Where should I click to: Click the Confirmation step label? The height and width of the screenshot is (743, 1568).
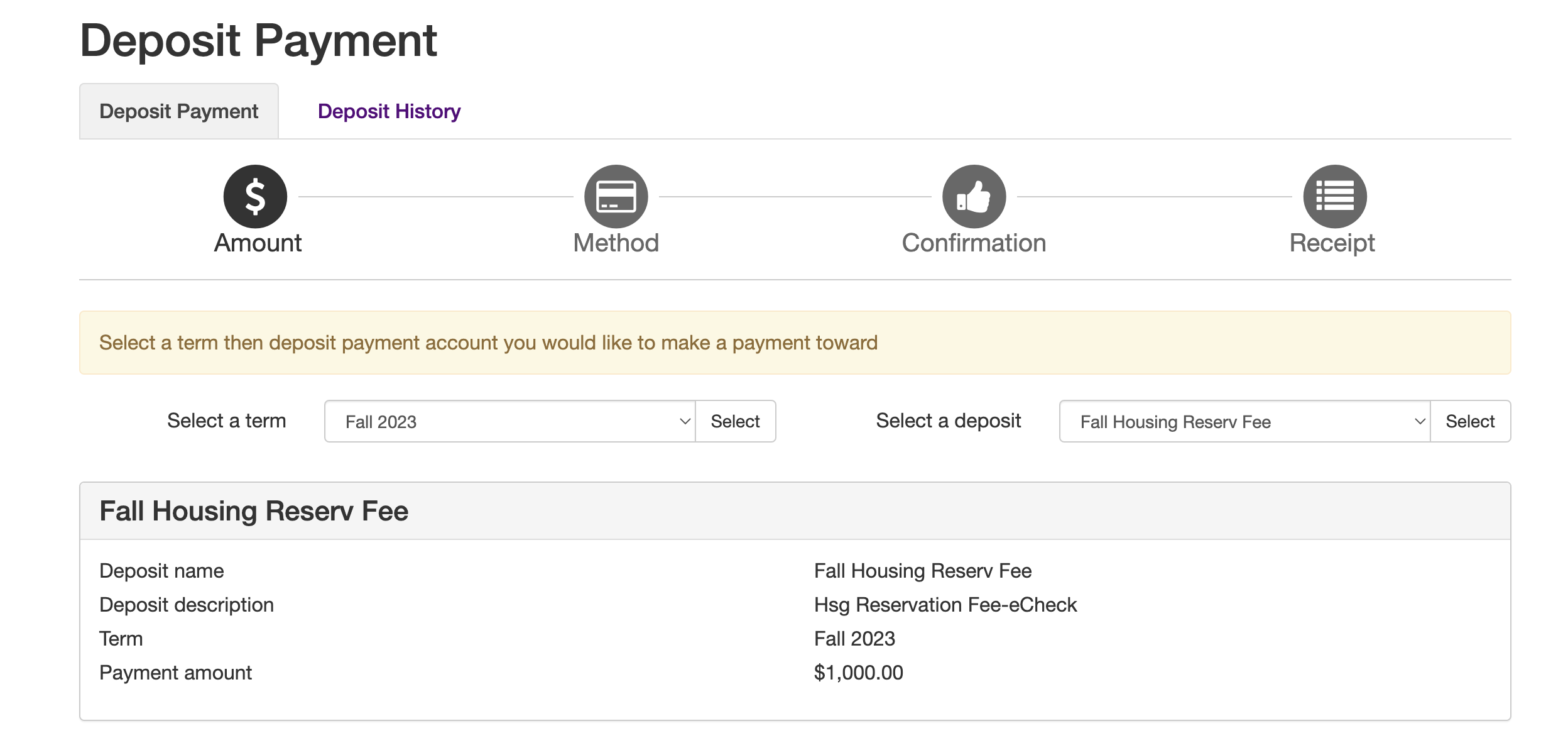[974, 243]
